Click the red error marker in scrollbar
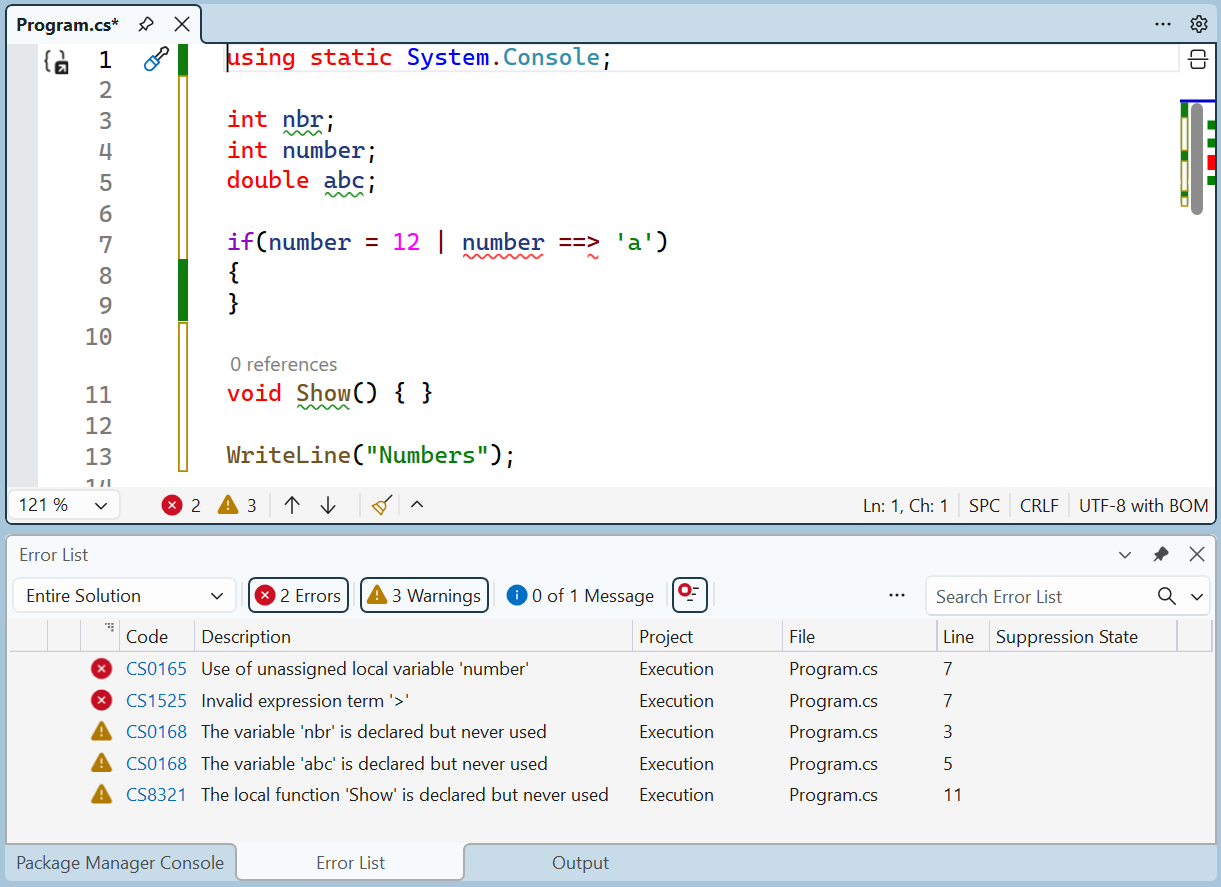 click(x=1211, y=162)
